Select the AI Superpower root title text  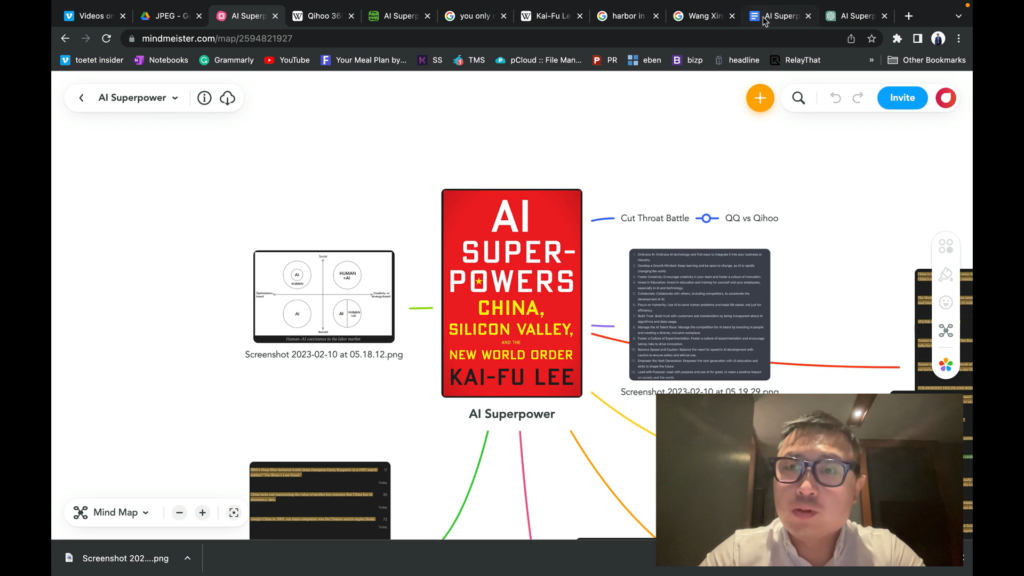[511, 414]
